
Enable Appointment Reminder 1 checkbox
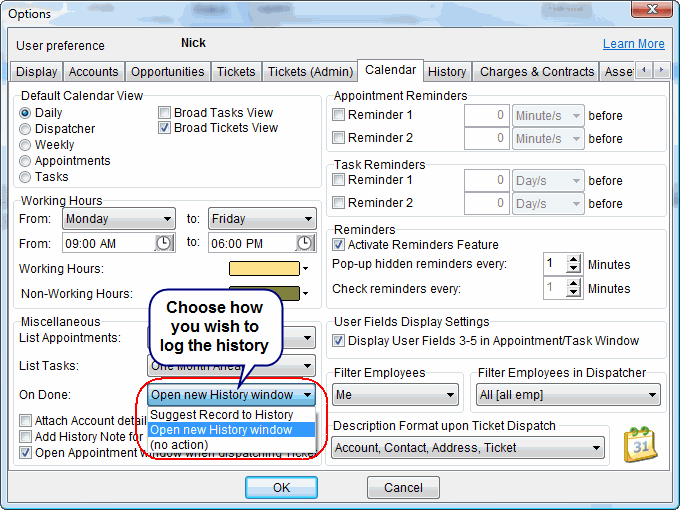tap(340, 116)
